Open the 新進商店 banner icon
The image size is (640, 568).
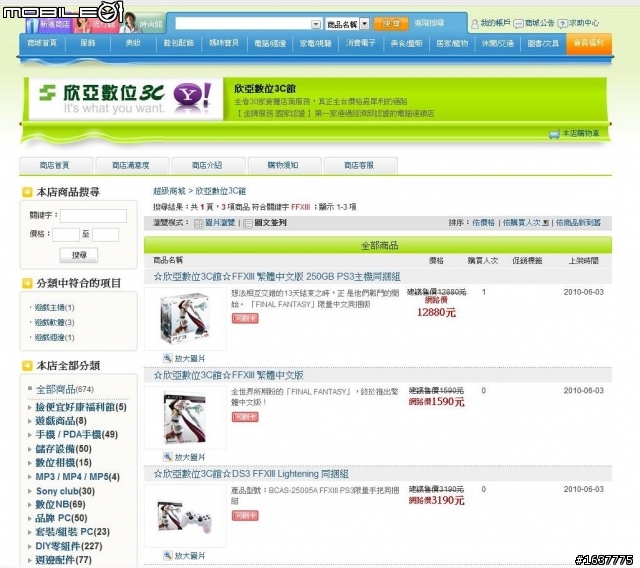click(48, 24)
